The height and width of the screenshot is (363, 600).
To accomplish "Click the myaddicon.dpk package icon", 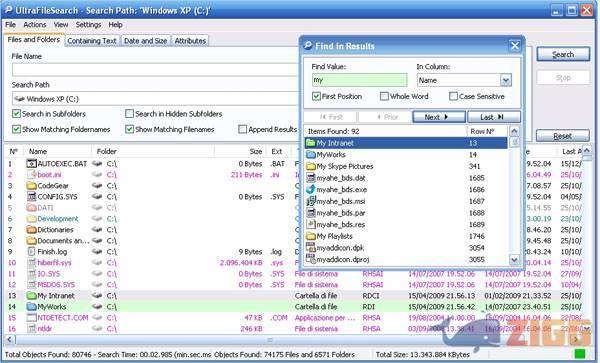I will pyautogui.click(x=311, y=248).
